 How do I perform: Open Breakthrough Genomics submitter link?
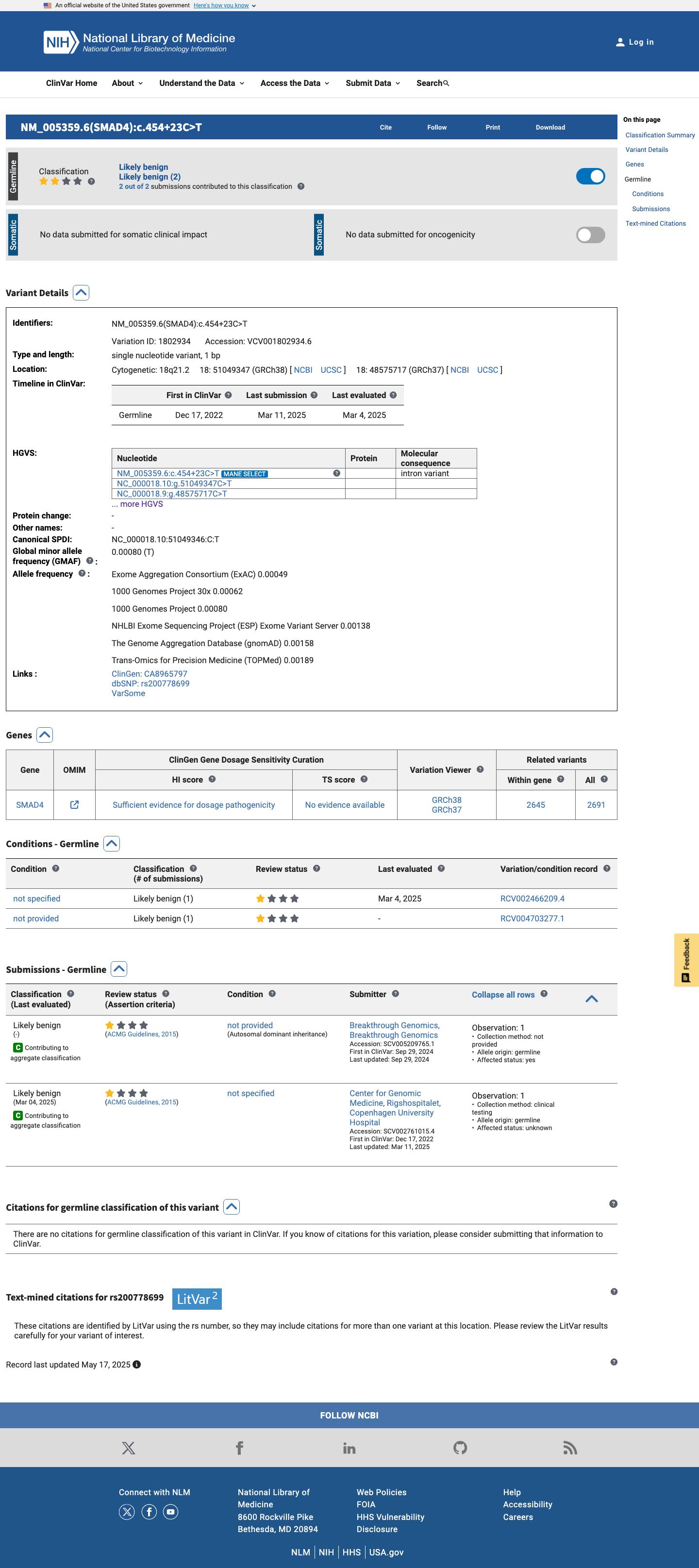(x=395, y=1030)
